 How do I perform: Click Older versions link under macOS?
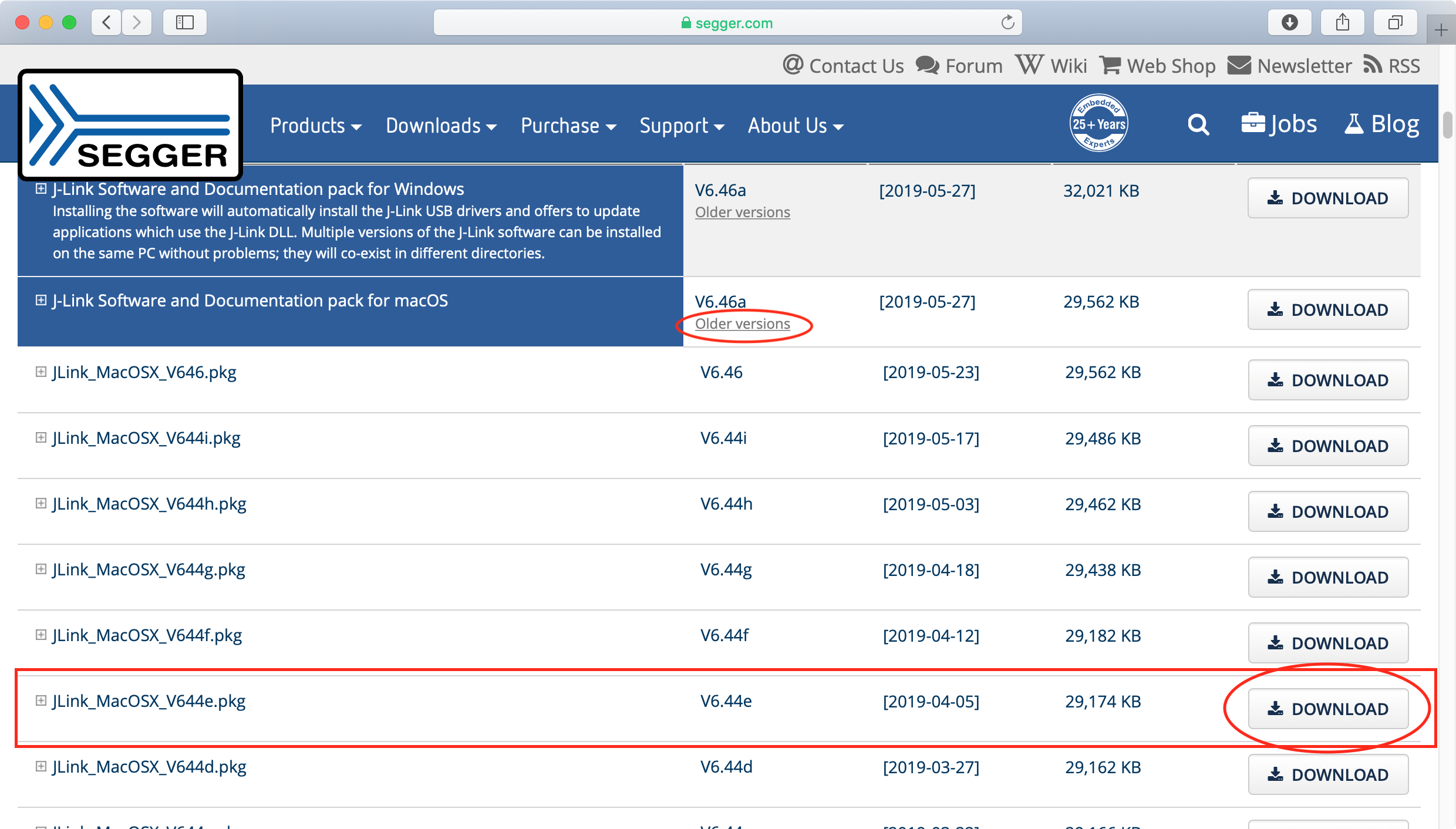742,323
